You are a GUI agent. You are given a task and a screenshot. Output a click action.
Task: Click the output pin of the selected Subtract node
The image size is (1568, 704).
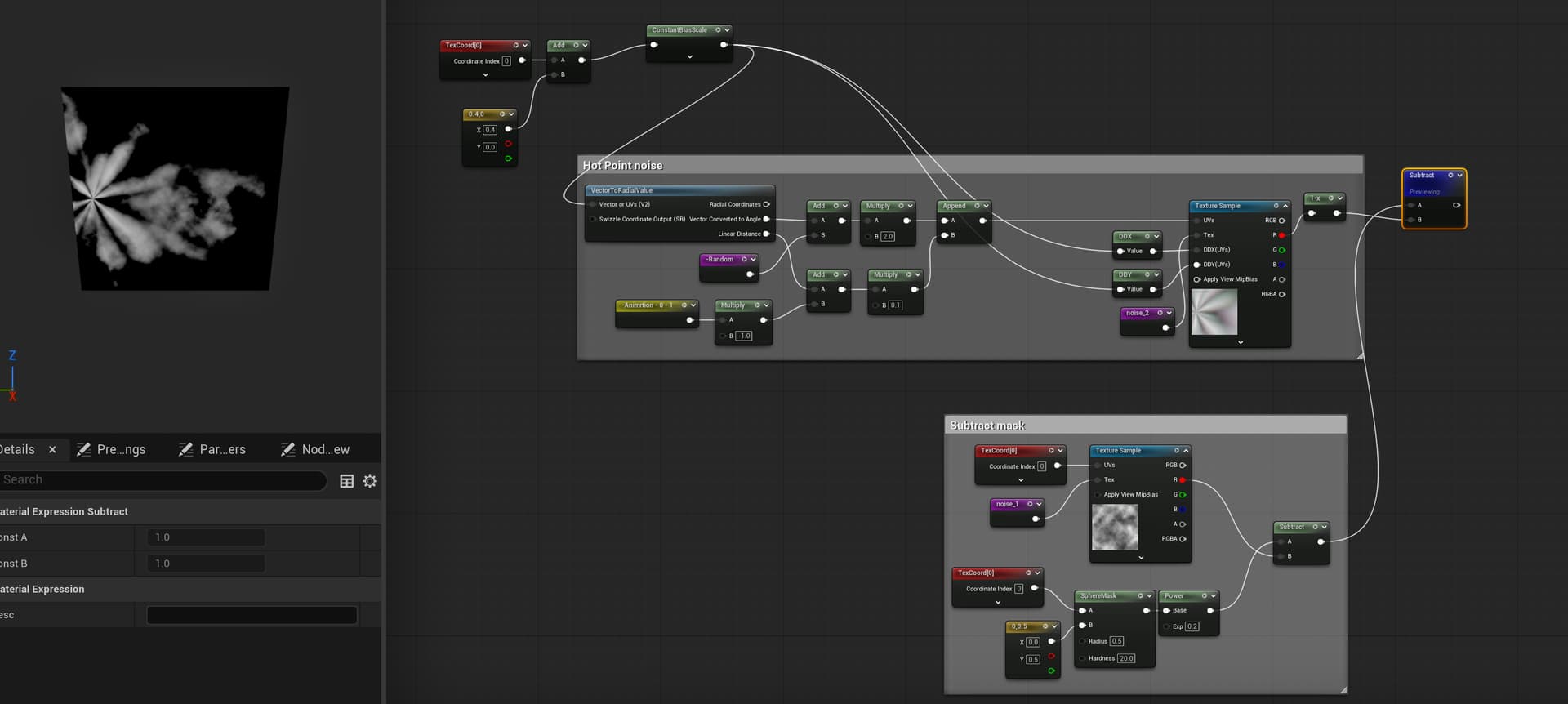click(x=1456, y=205)
